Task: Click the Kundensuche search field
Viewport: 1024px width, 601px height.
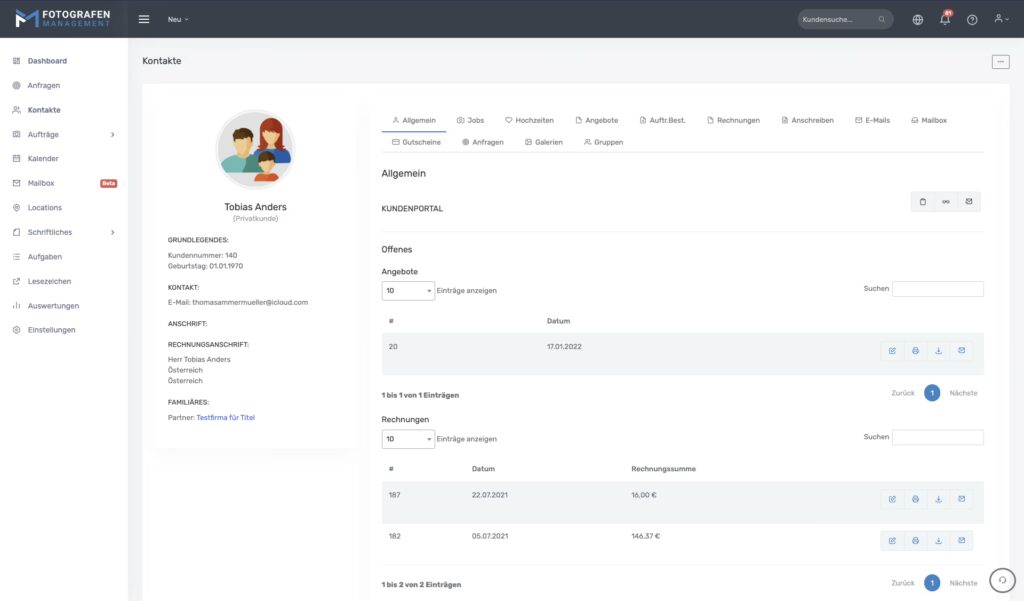Action: tap(838, 19)
